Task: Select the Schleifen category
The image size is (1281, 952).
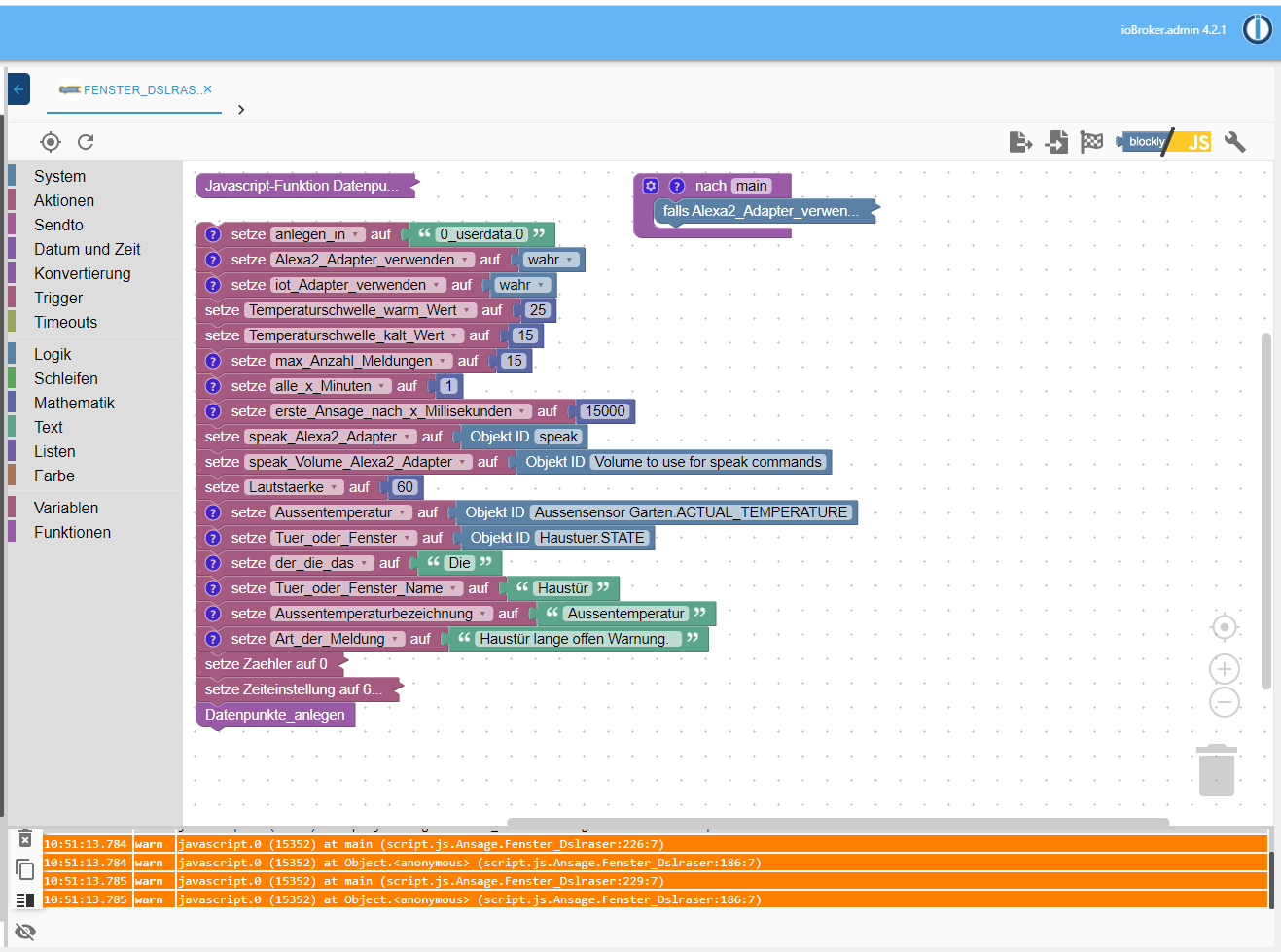Action: 65,378
